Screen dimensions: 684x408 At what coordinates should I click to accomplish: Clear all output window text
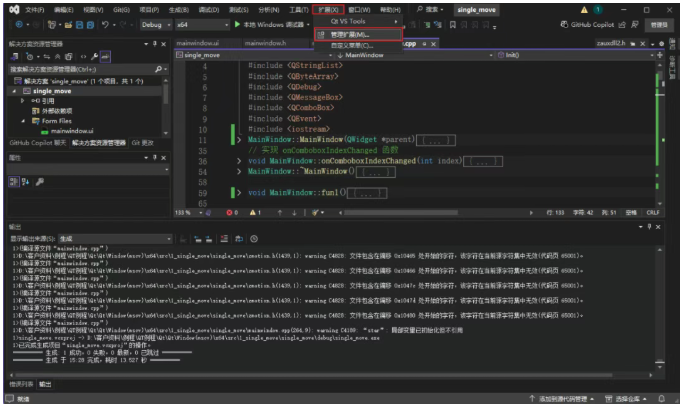(x=224, y=239)
